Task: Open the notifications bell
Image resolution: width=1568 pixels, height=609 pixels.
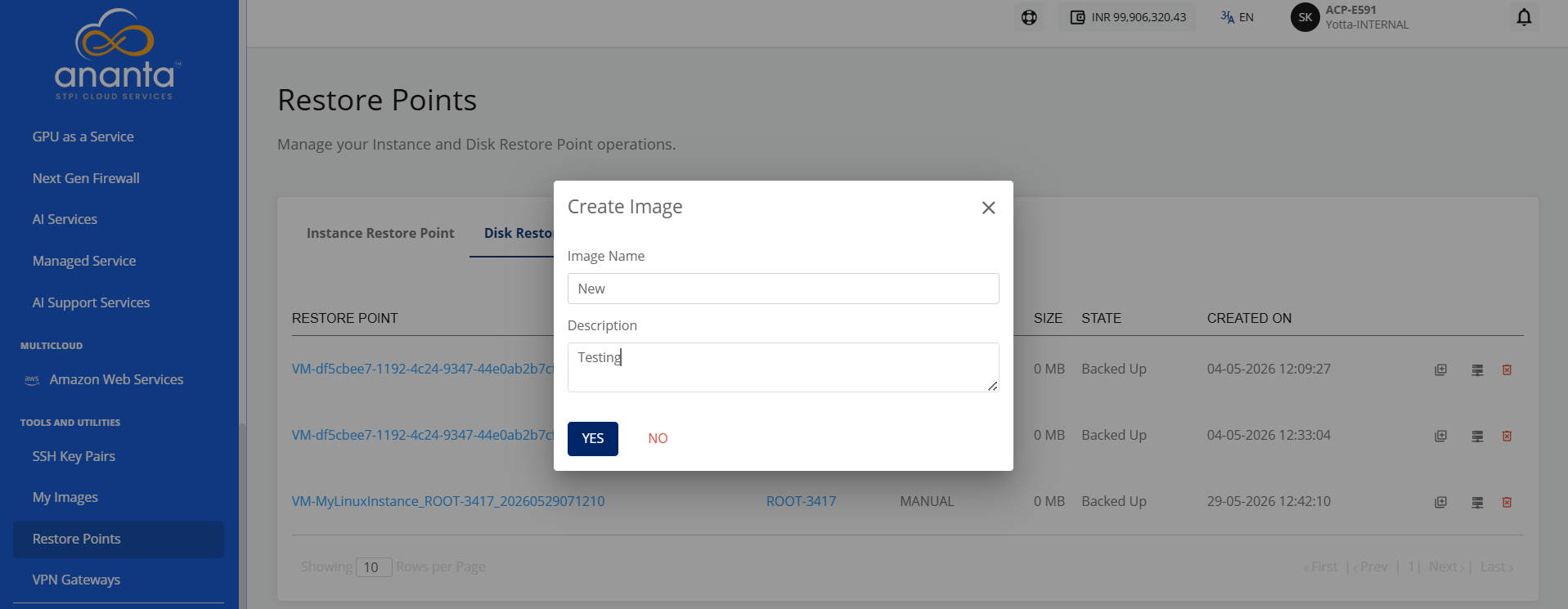Action: coord(1524,17)
